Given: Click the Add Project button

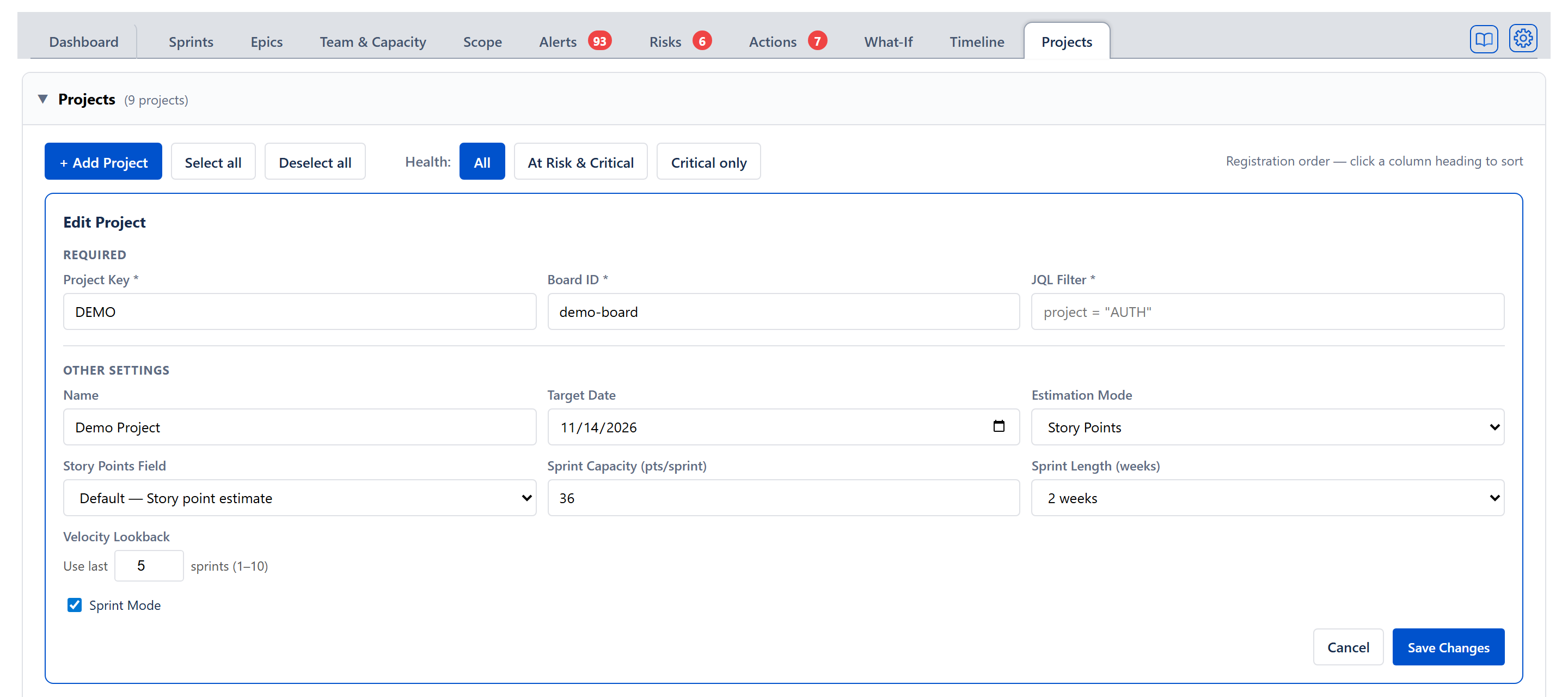Looking at the screenshot, I should [x=103, y=162].
